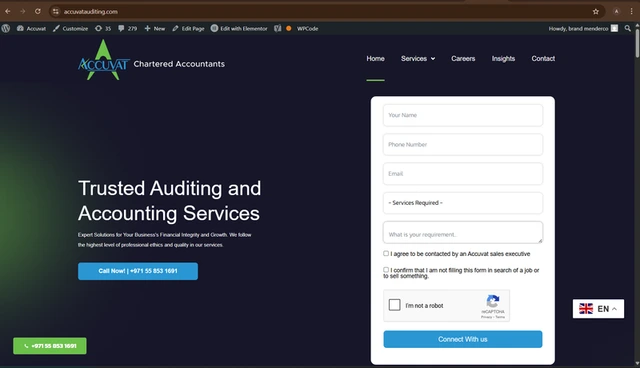This screenshot has height=368, width=640.
Task: Open the Contact page
Action: [543, 59]
